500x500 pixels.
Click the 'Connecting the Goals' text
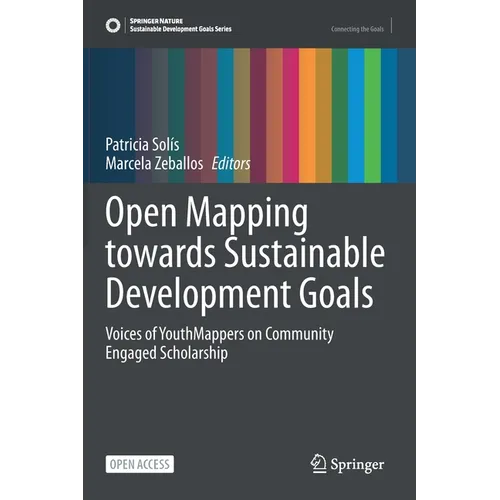(x=357, y=29)
